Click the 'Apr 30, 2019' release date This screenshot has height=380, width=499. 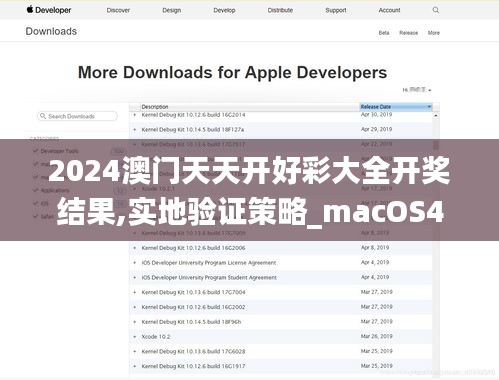(376, 114)
